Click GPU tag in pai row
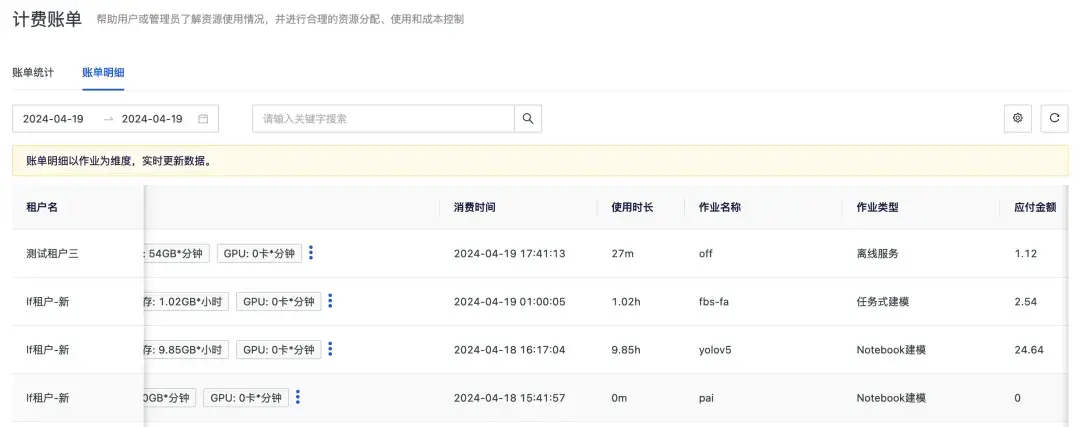Screen dimensions: 1080x427 point(247,398)
